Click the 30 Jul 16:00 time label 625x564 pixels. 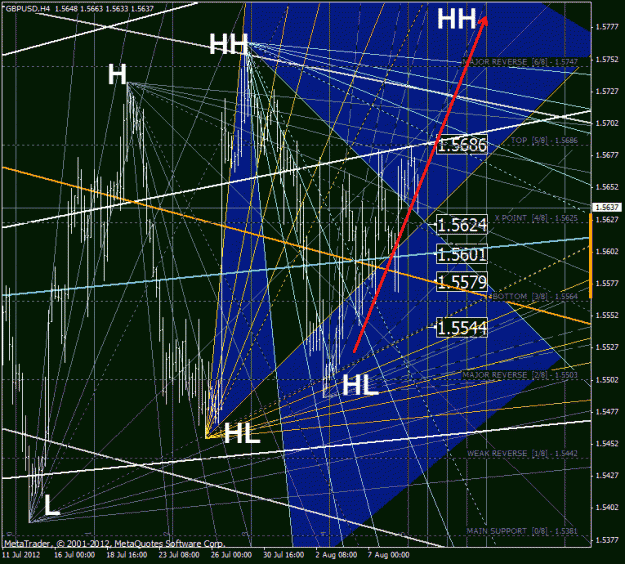coord(283,555)
